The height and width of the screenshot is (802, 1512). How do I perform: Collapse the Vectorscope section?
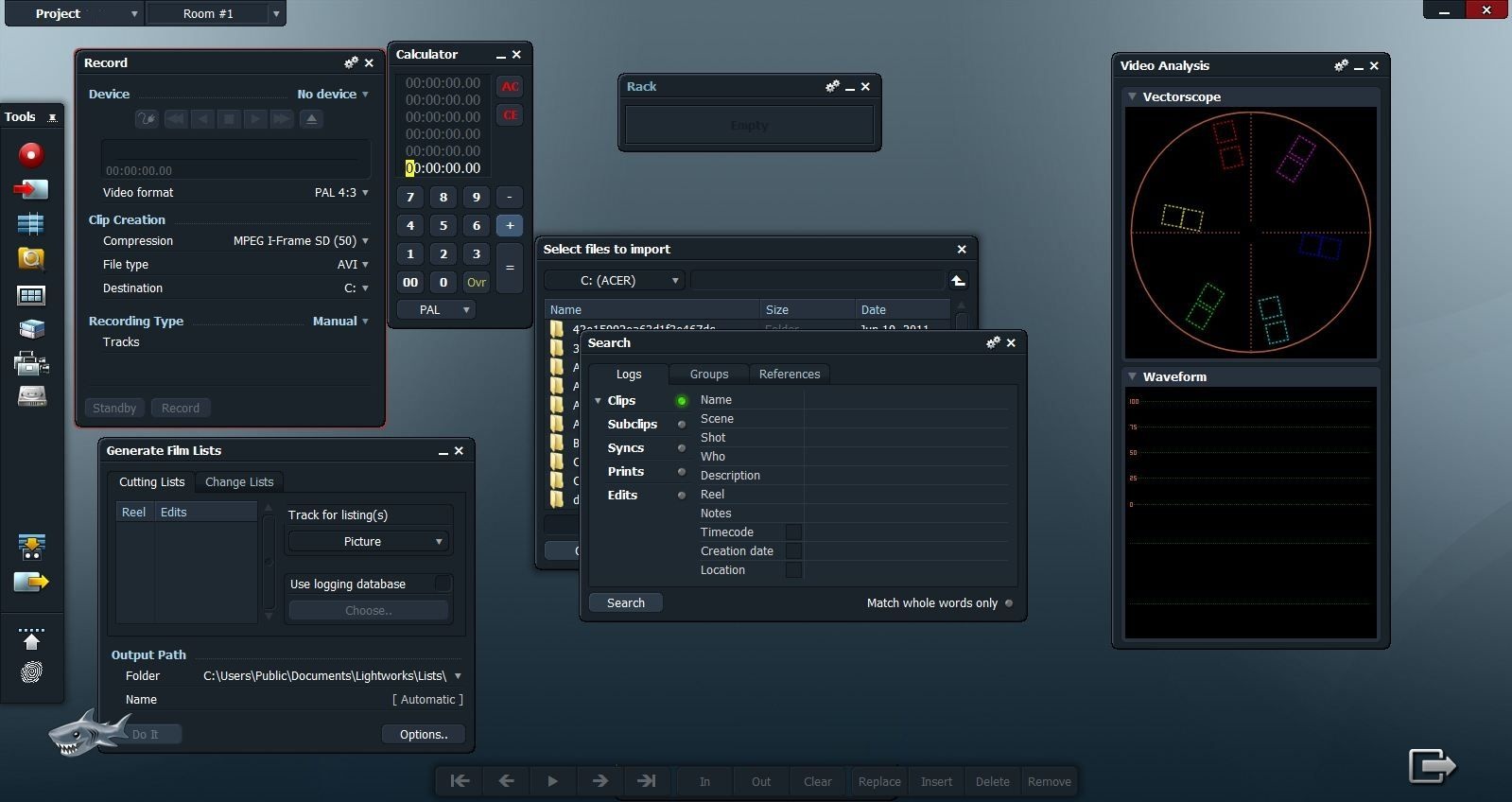pos(1132,96)
